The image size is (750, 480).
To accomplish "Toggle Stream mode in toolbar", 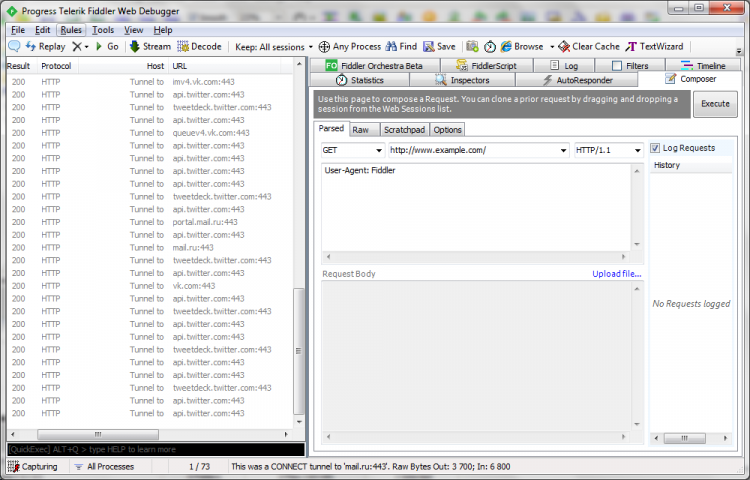I will (150, 46).
